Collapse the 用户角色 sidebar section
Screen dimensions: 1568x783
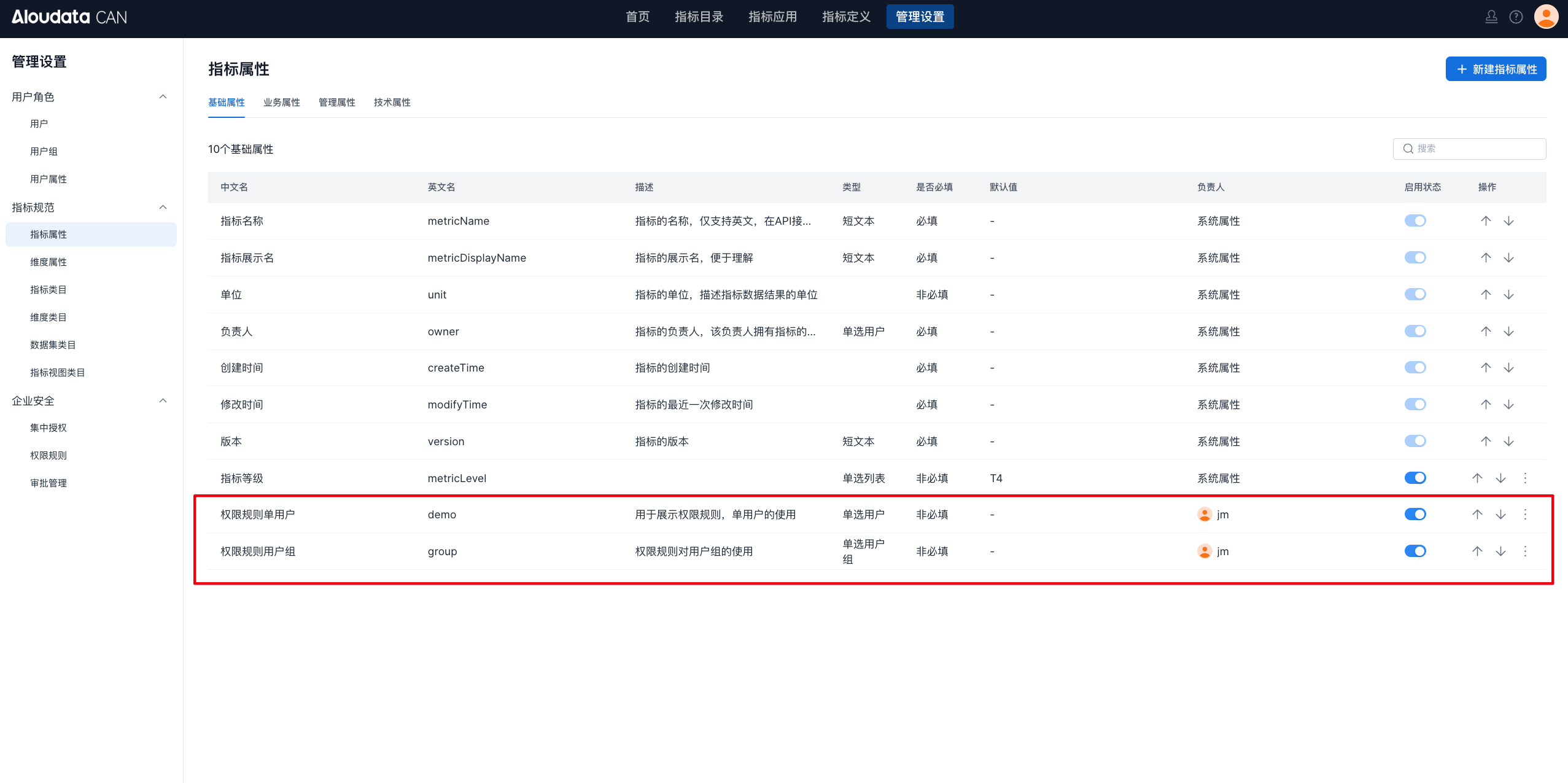coord(163,97)
